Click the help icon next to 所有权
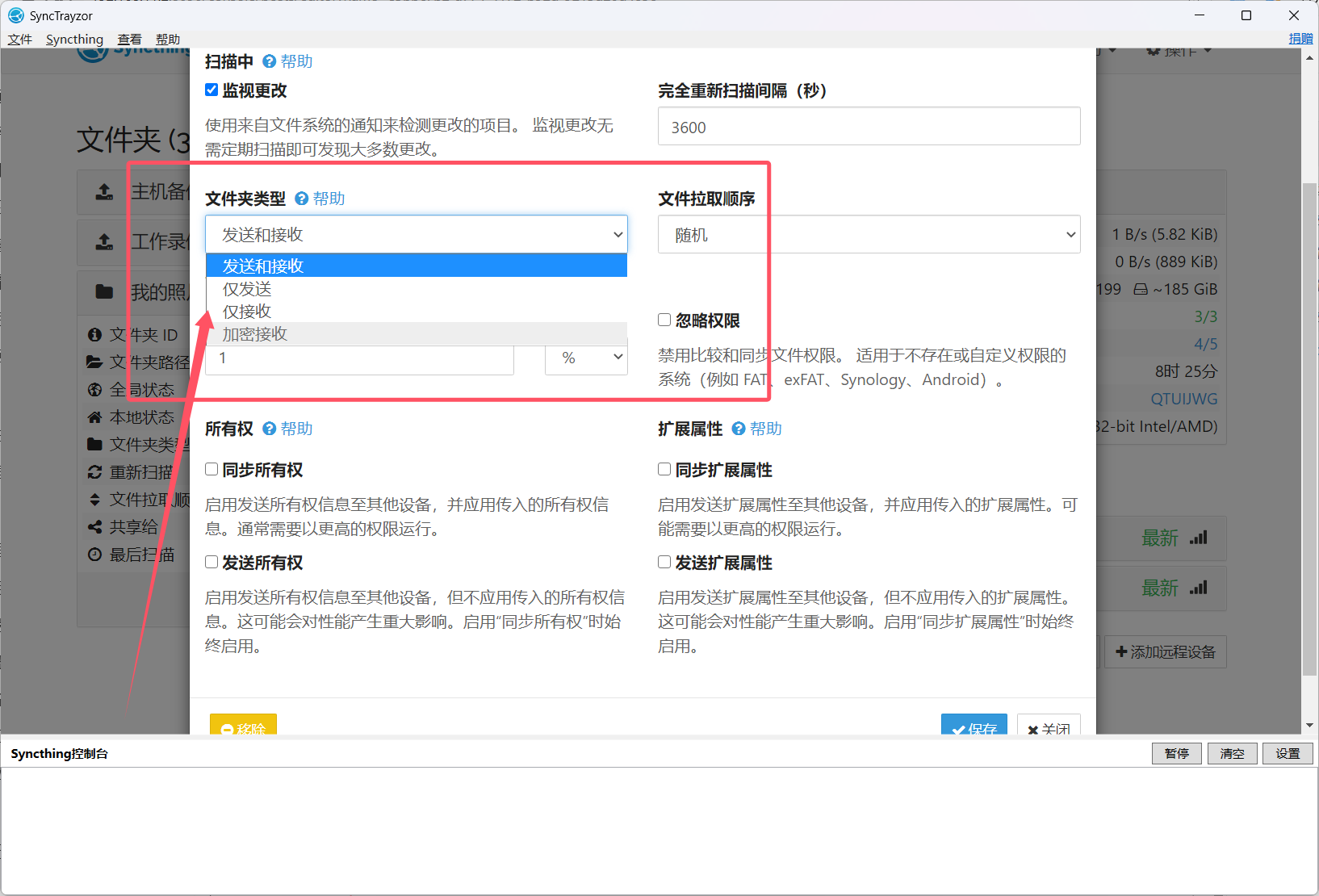This screenshot has width=1319, height=896. (270, 429)
